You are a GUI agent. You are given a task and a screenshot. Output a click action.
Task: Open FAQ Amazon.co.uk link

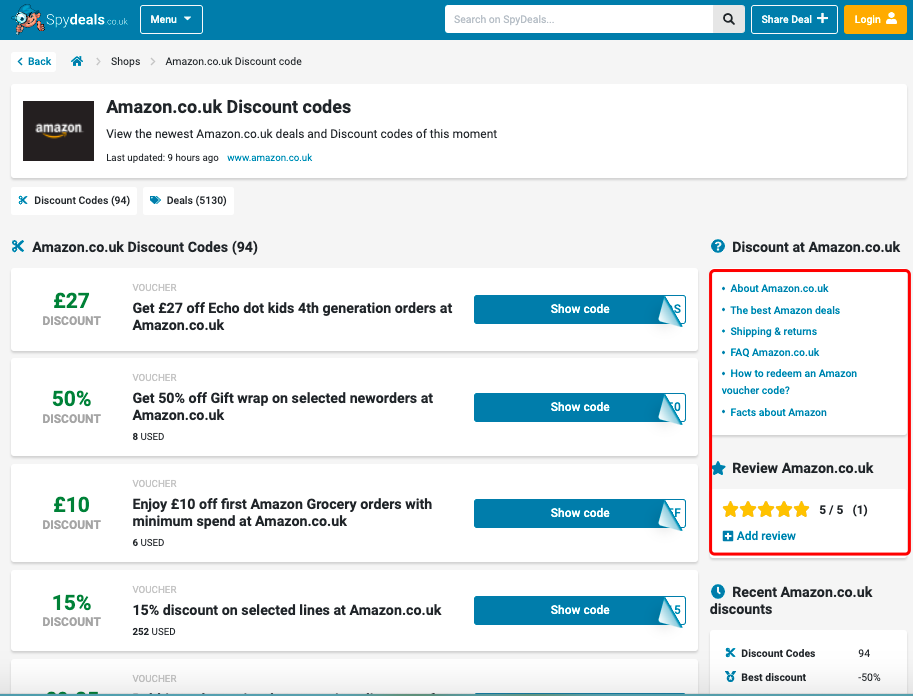pos(774,352)
